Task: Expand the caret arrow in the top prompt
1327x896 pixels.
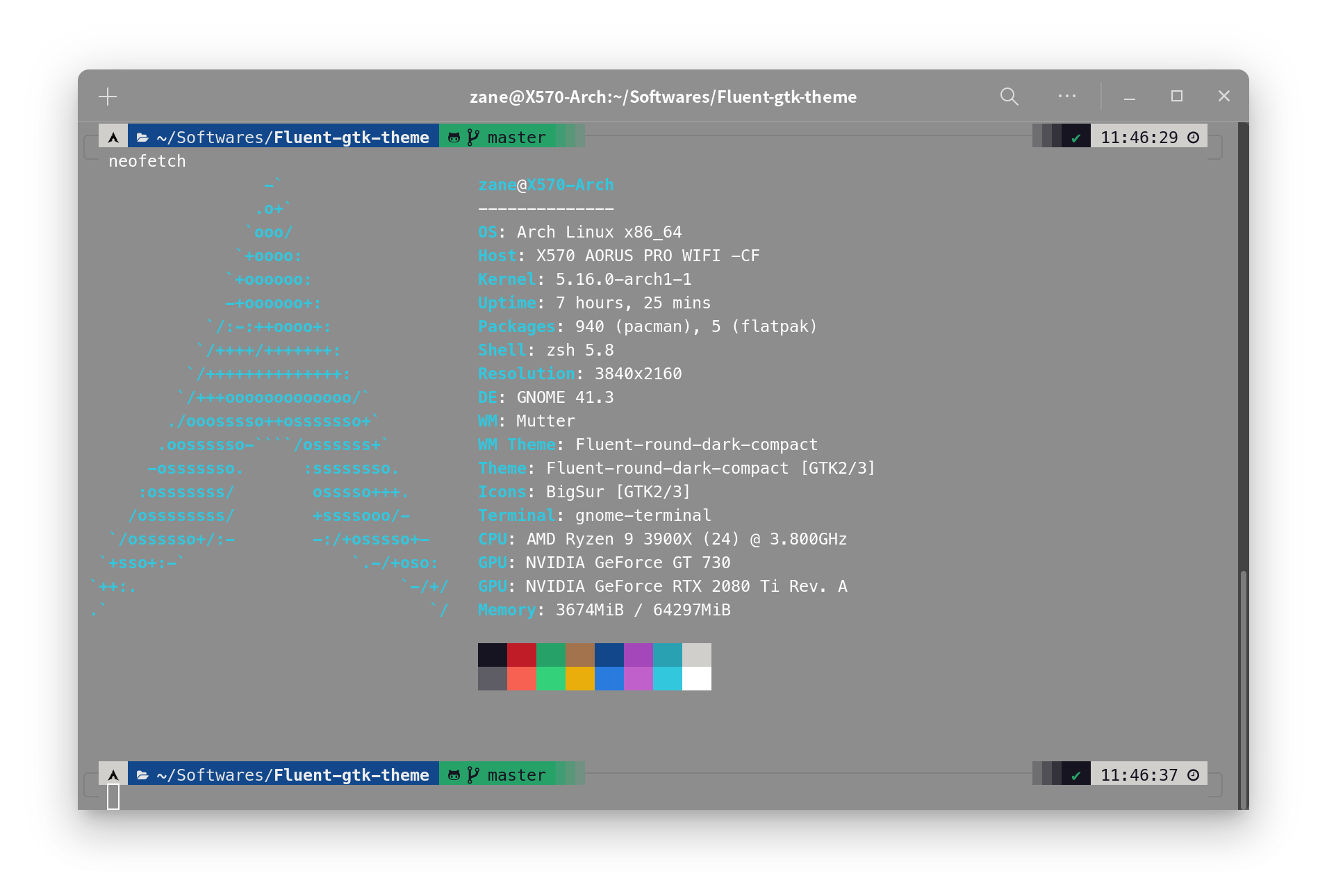Action: coord(113,137)
